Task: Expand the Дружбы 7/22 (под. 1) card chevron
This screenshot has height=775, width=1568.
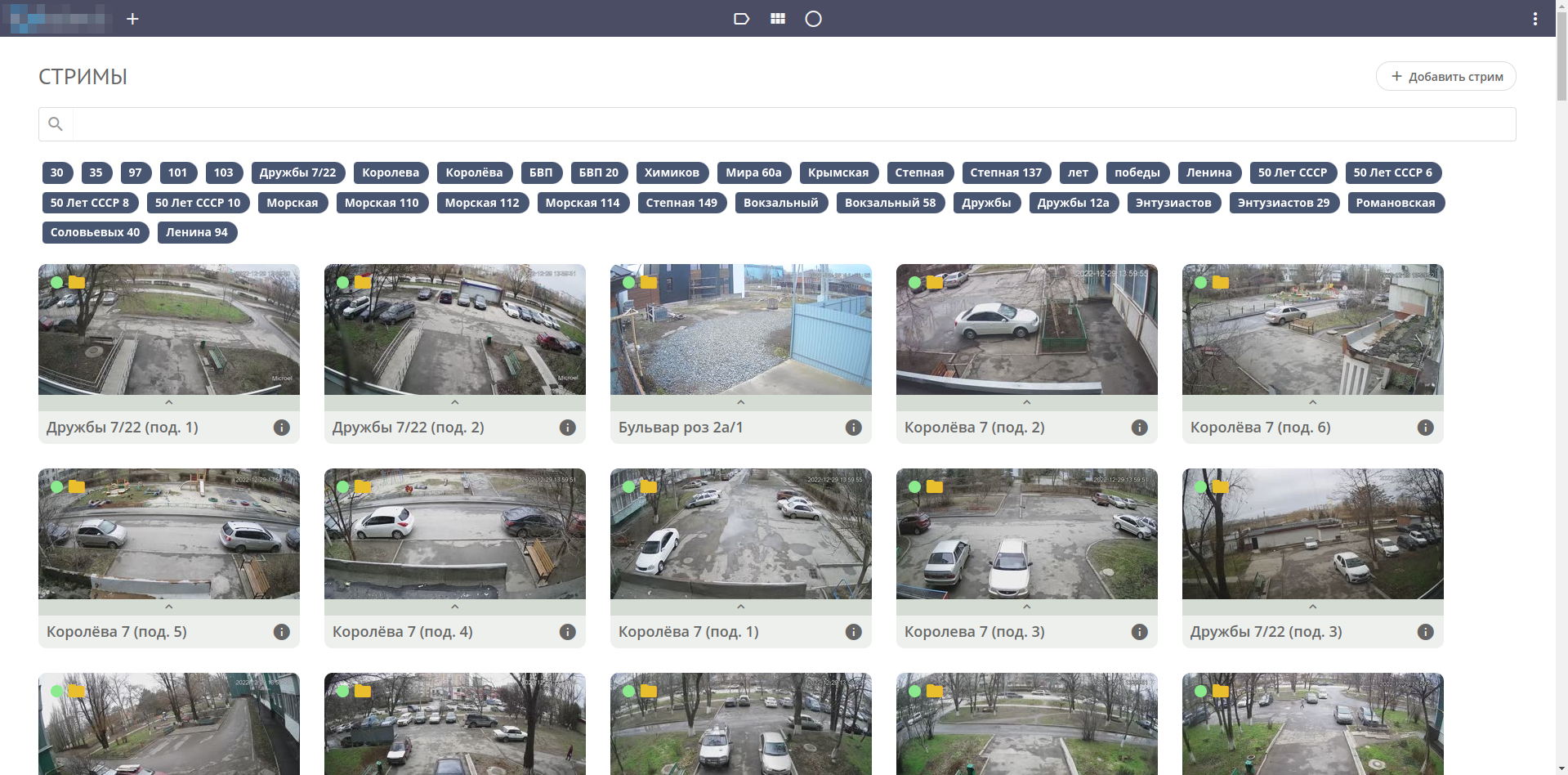Action: click(x=169, y=402)
